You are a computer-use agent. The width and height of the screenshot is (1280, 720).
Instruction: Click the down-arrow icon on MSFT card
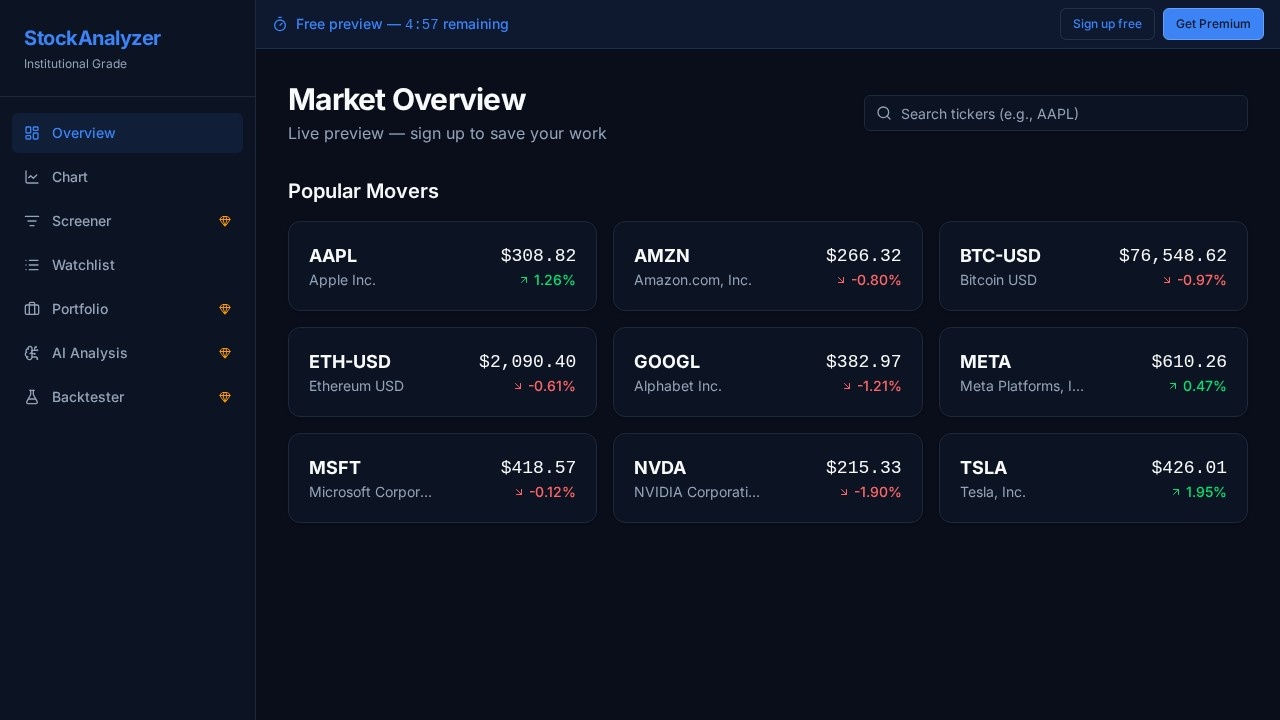pyautogui.click(x=519, y=492)
